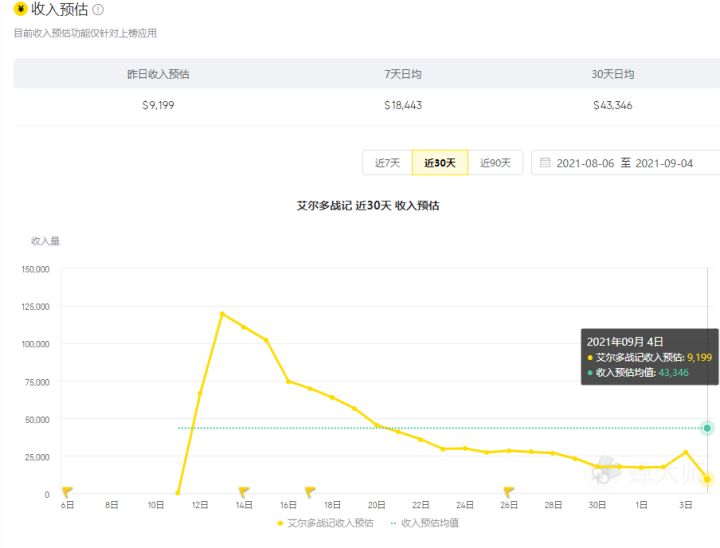Screen dimensions: 720x548
Task: Click the 收入量 axis title
Action: pyautogui.click(x=45, y=241)
